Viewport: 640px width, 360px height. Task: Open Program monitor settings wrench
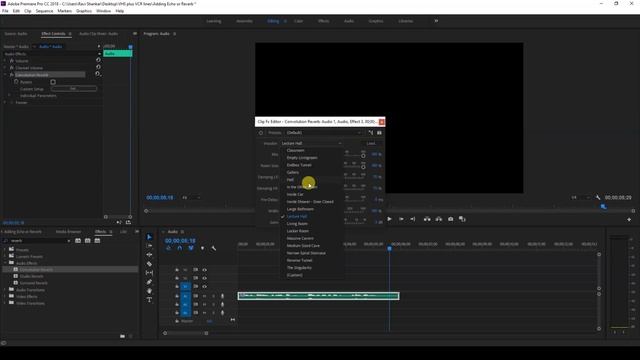pos(598,198)
